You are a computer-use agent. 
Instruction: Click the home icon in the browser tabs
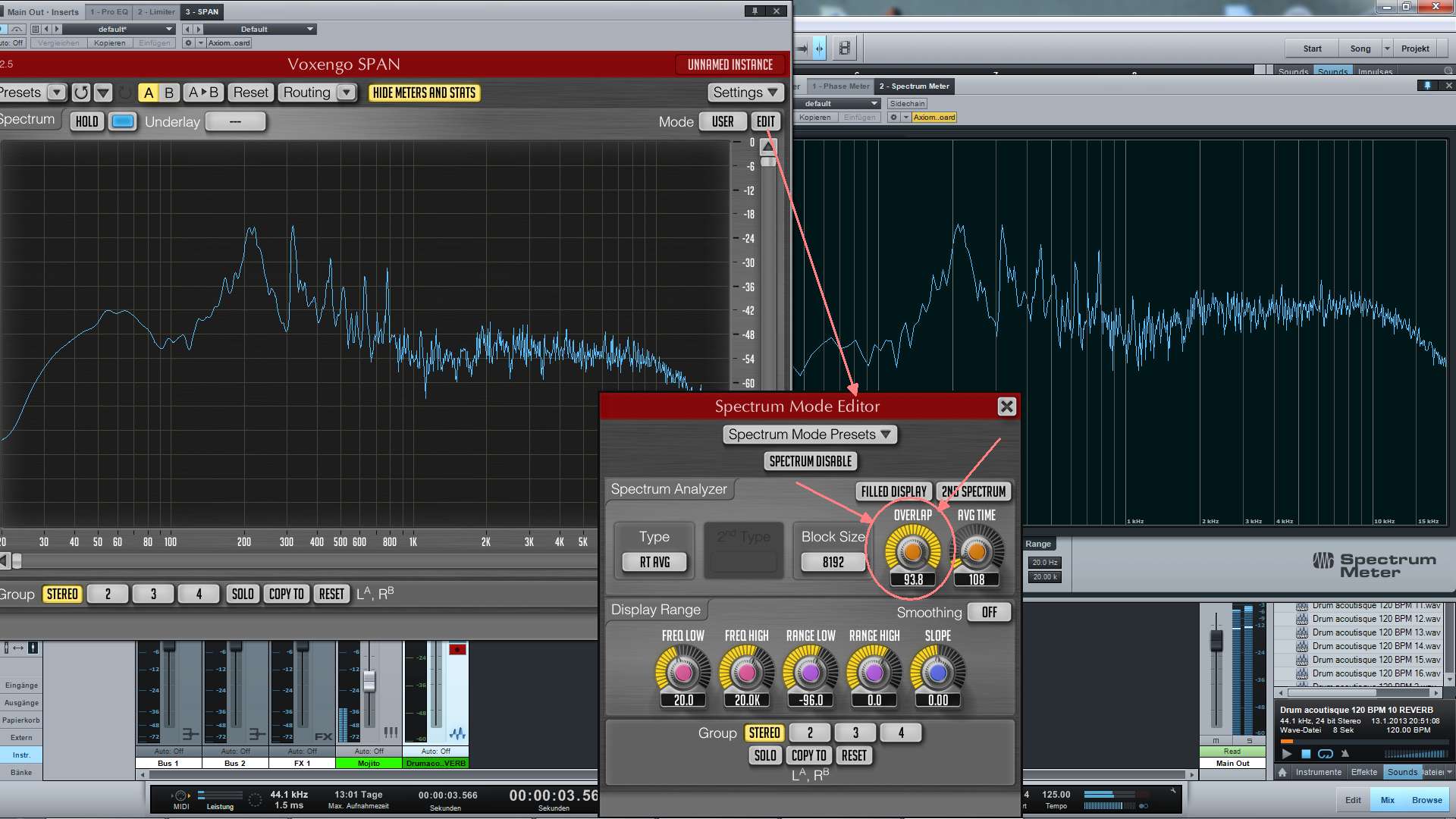1282,772
